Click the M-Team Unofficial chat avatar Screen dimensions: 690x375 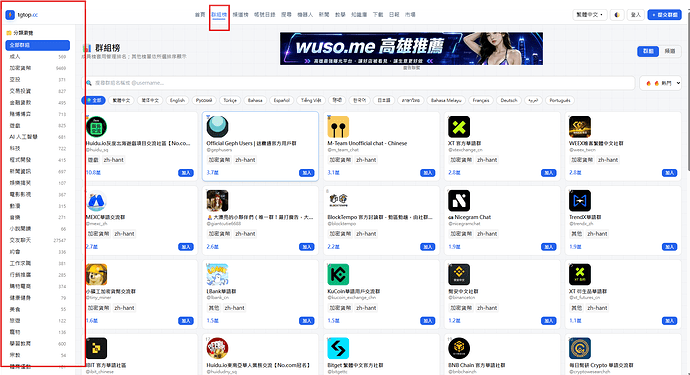338,127
